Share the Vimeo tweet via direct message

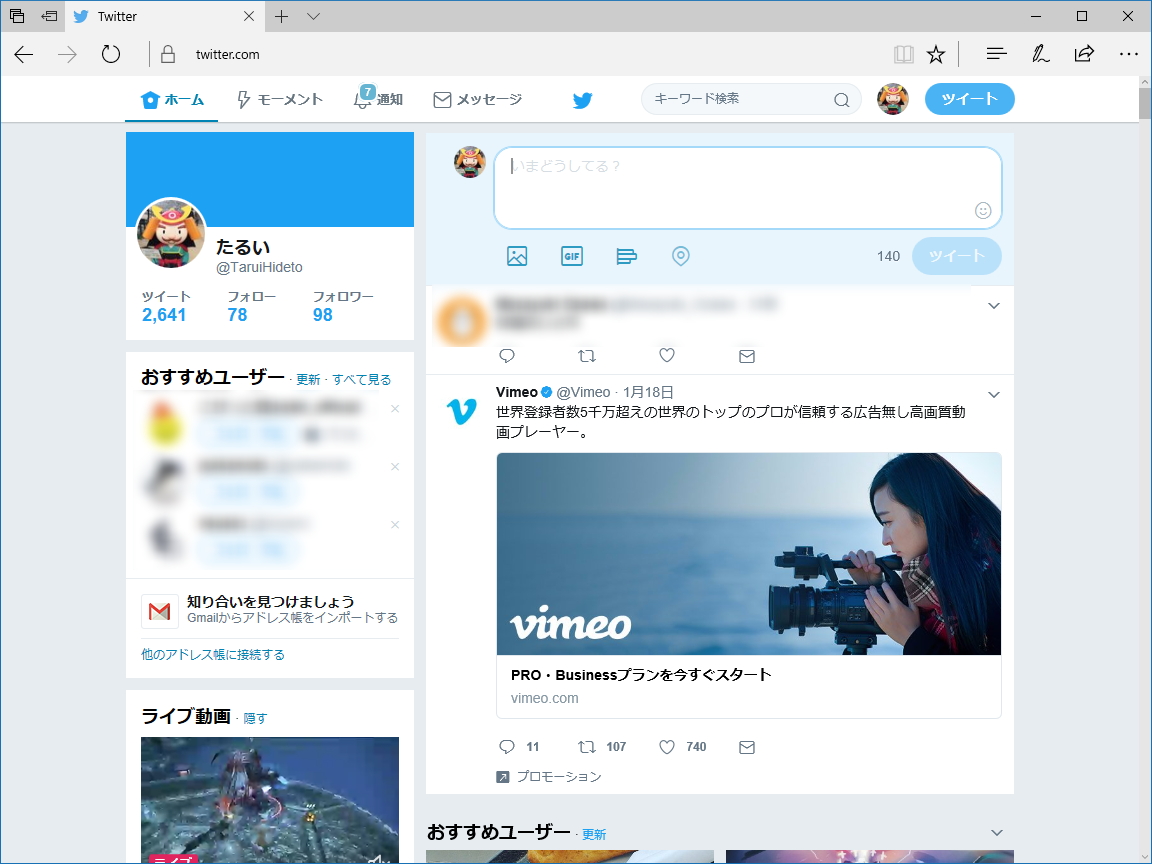[x=746, y=746]
